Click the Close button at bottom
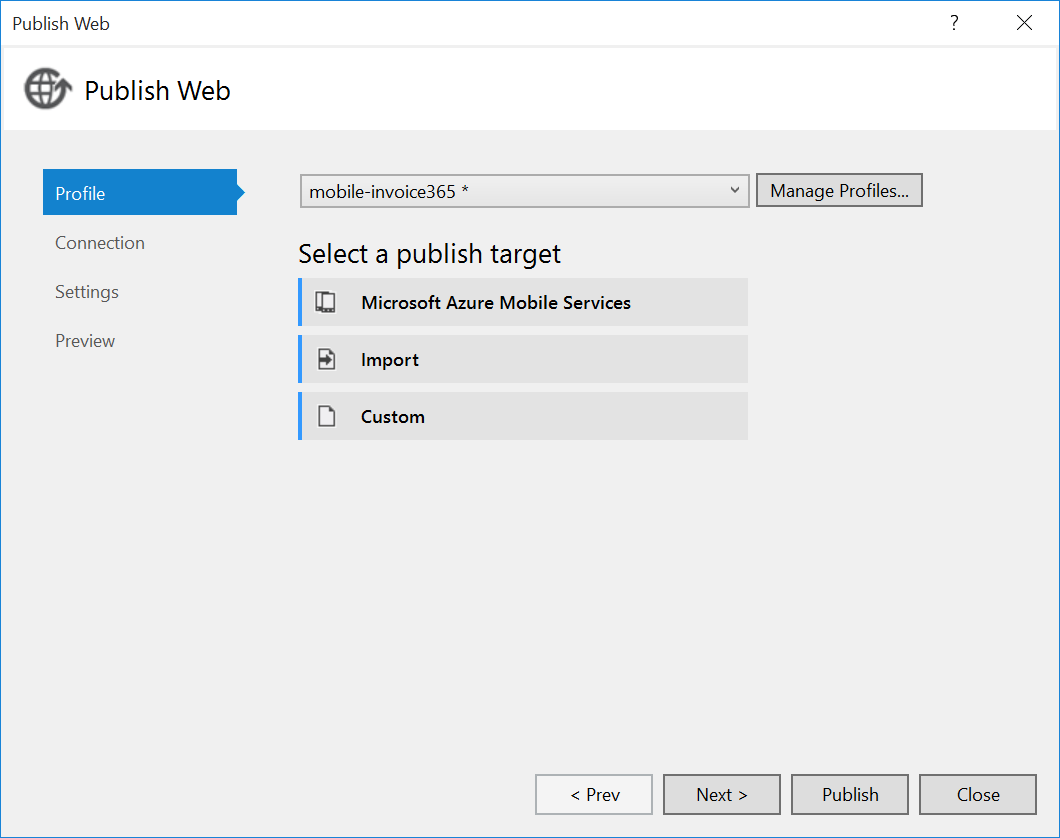Viewport: 1060px width, 838px height. pos(978,795)
